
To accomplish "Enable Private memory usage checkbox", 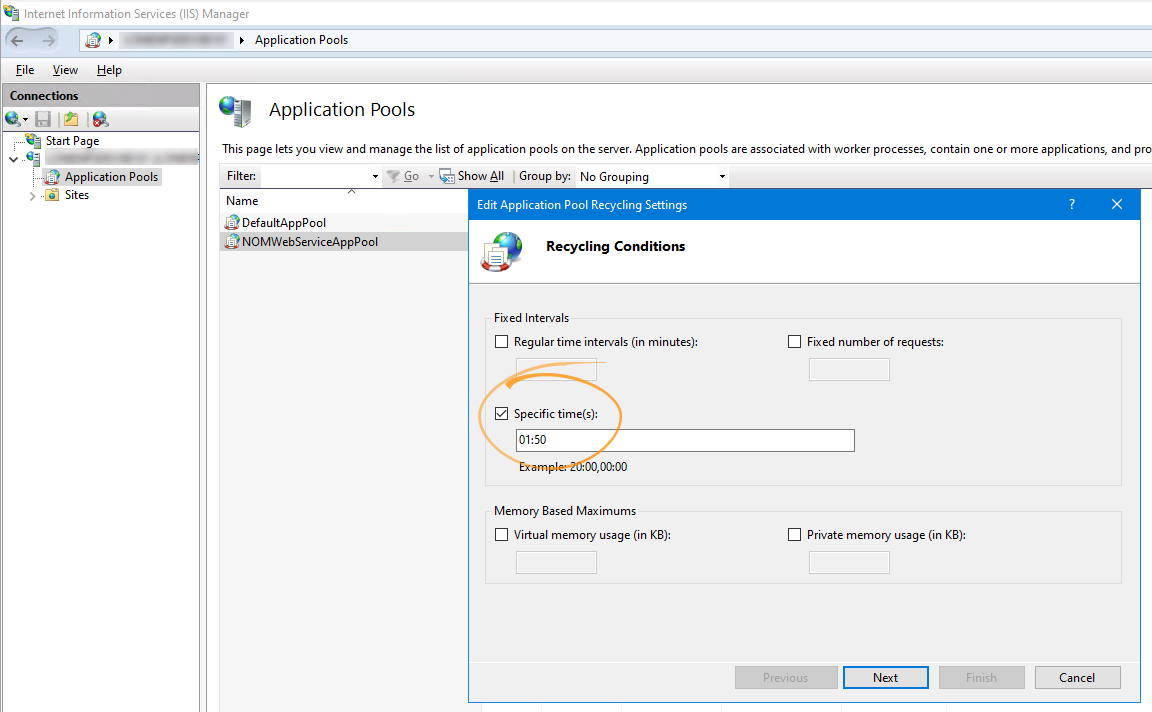I will click(x=794, y=535).
